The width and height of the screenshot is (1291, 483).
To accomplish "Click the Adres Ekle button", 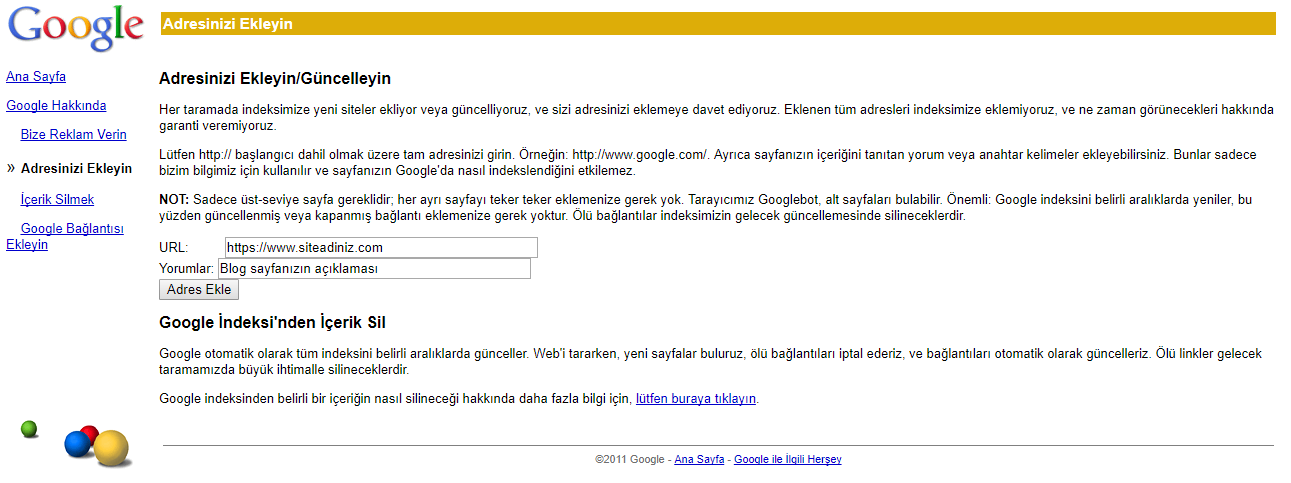I will pos(199,290).
